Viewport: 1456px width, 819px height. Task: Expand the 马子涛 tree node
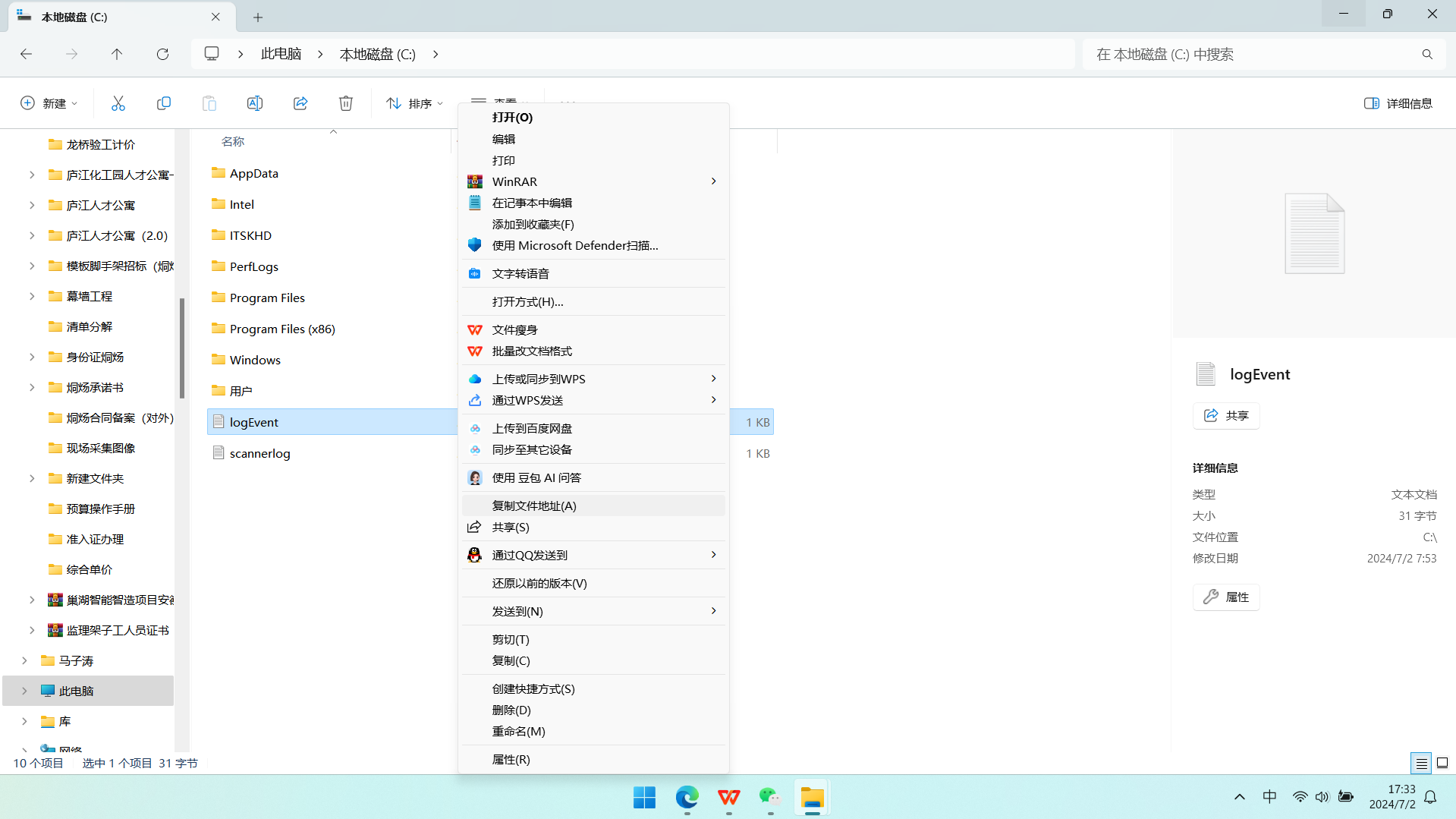(24, 660)
